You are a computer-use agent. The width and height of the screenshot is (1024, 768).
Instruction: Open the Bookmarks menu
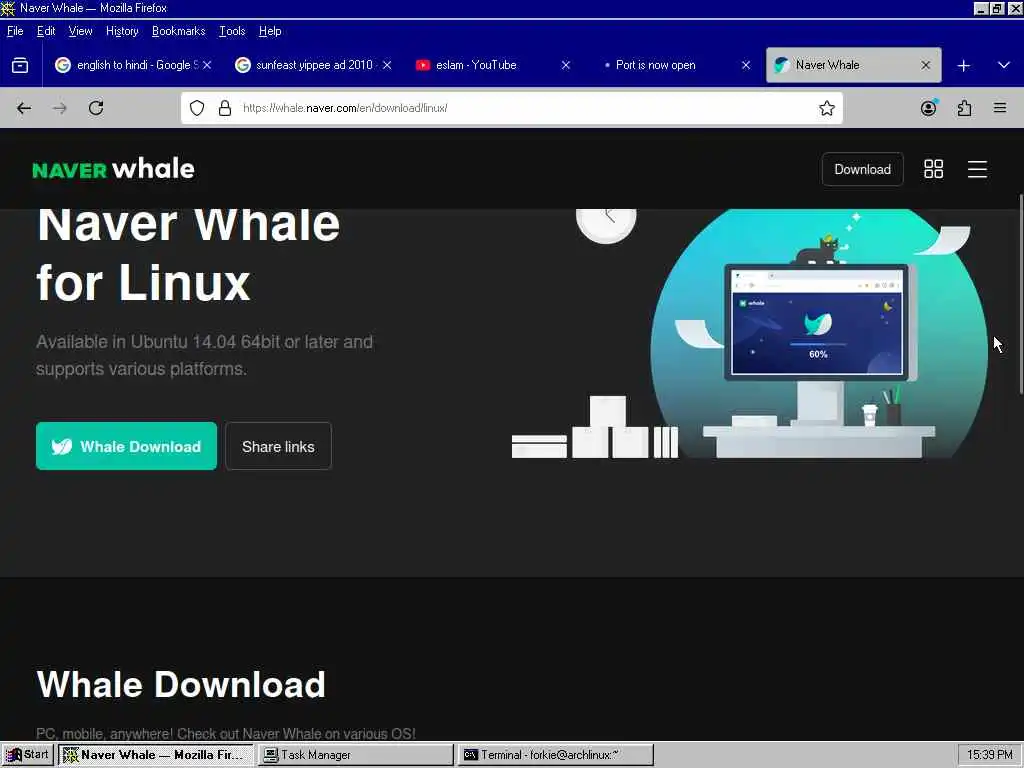(x=178, y=31)
